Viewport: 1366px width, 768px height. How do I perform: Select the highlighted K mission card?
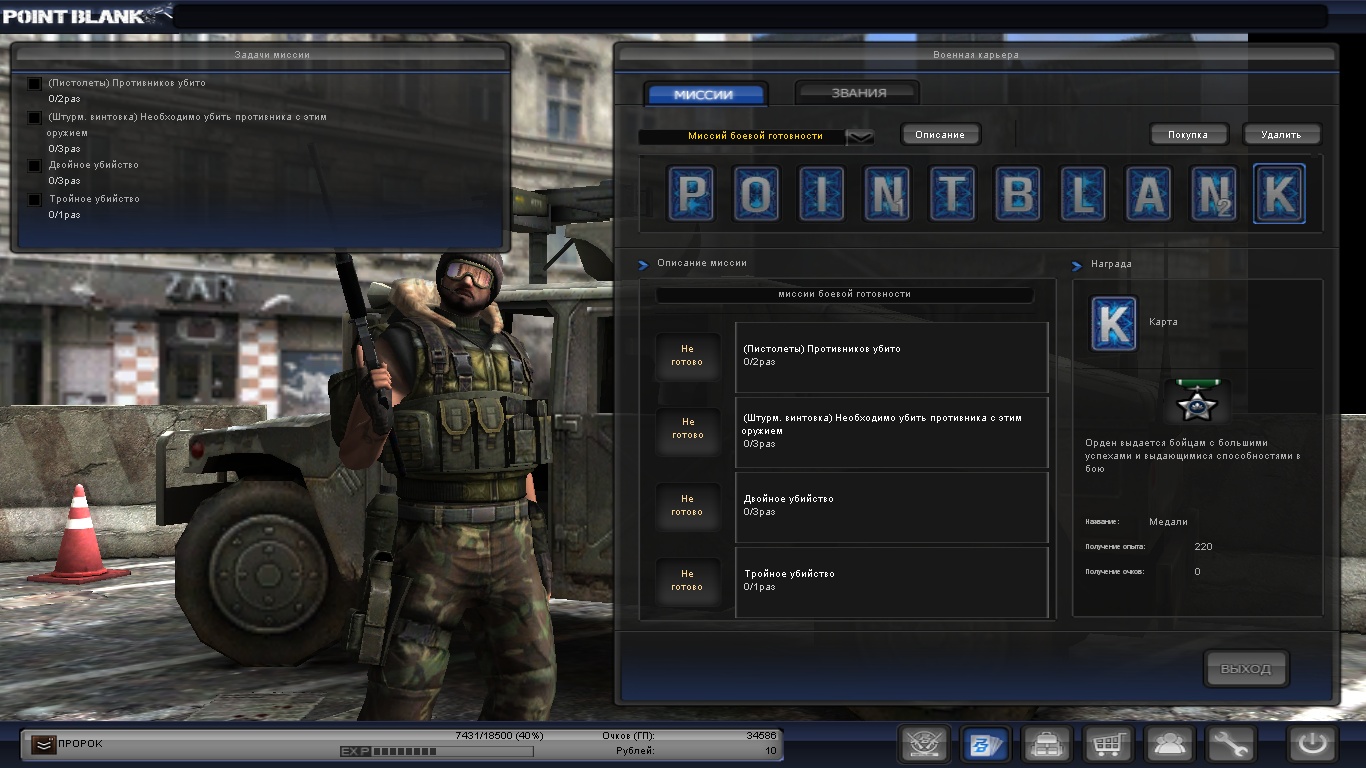pyautogui.click(x=1279, y=193)
